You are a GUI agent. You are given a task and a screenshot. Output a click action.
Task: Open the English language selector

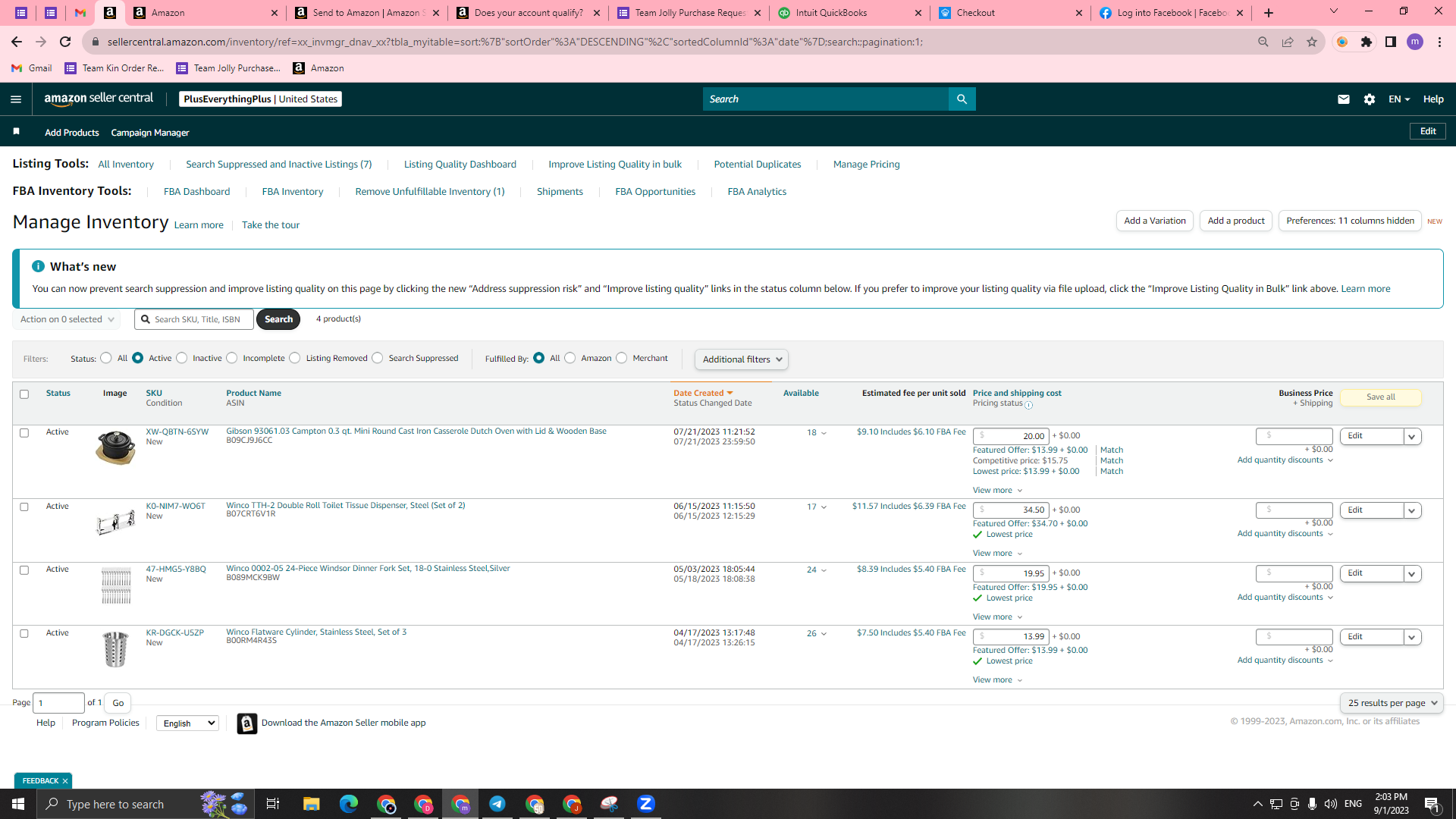point(187,723)
